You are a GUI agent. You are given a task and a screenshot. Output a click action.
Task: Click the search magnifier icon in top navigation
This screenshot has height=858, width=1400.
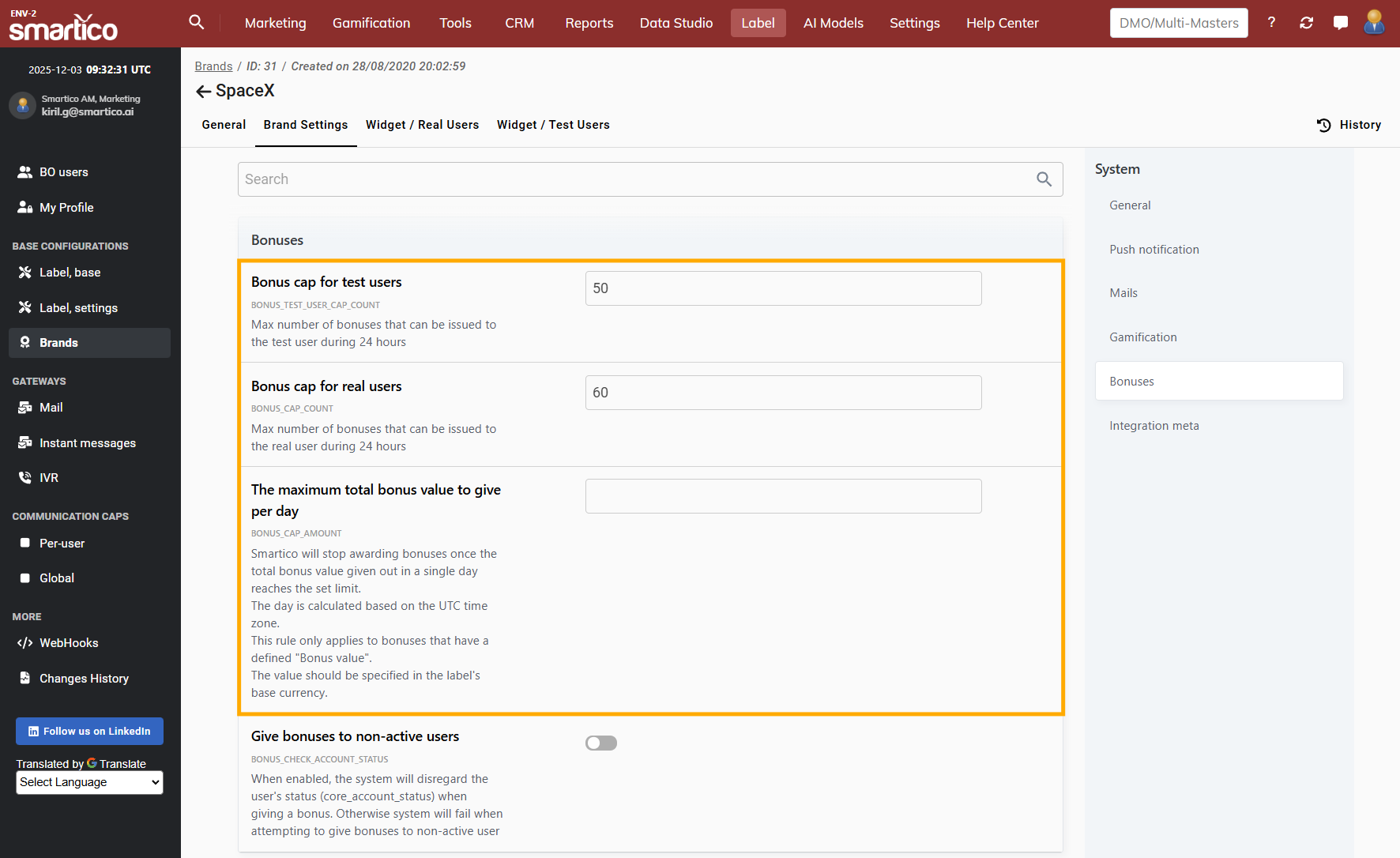click(197, 22)
